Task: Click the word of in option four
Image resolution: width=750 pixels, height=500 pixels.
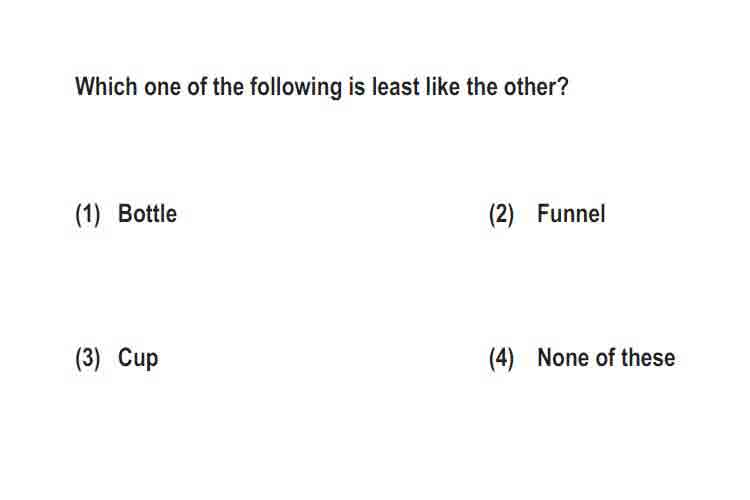Action: (605, 358)
